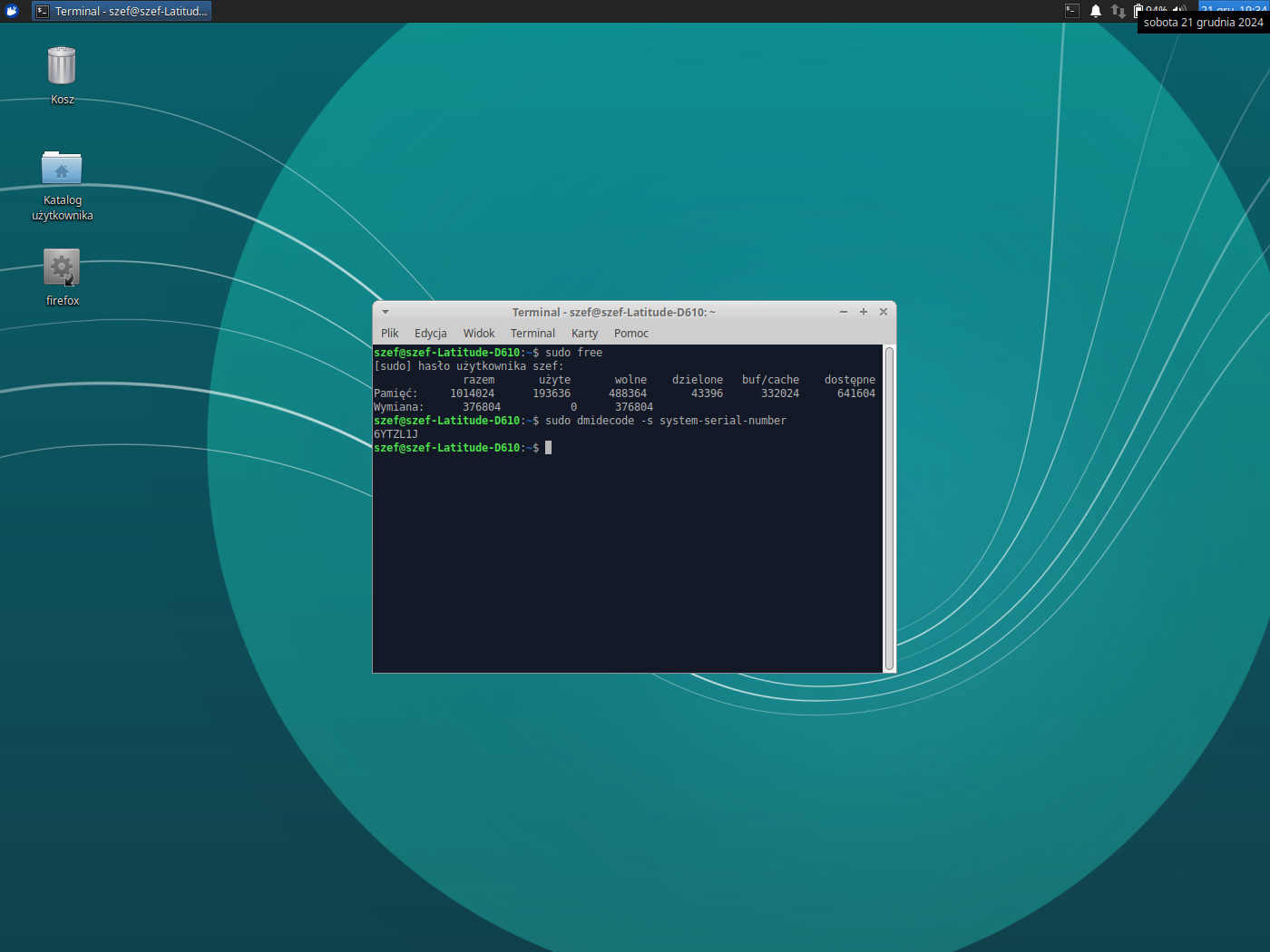1270x952 pixels.
Task: Click the notification bell icon in panel
Action: 1096,11
